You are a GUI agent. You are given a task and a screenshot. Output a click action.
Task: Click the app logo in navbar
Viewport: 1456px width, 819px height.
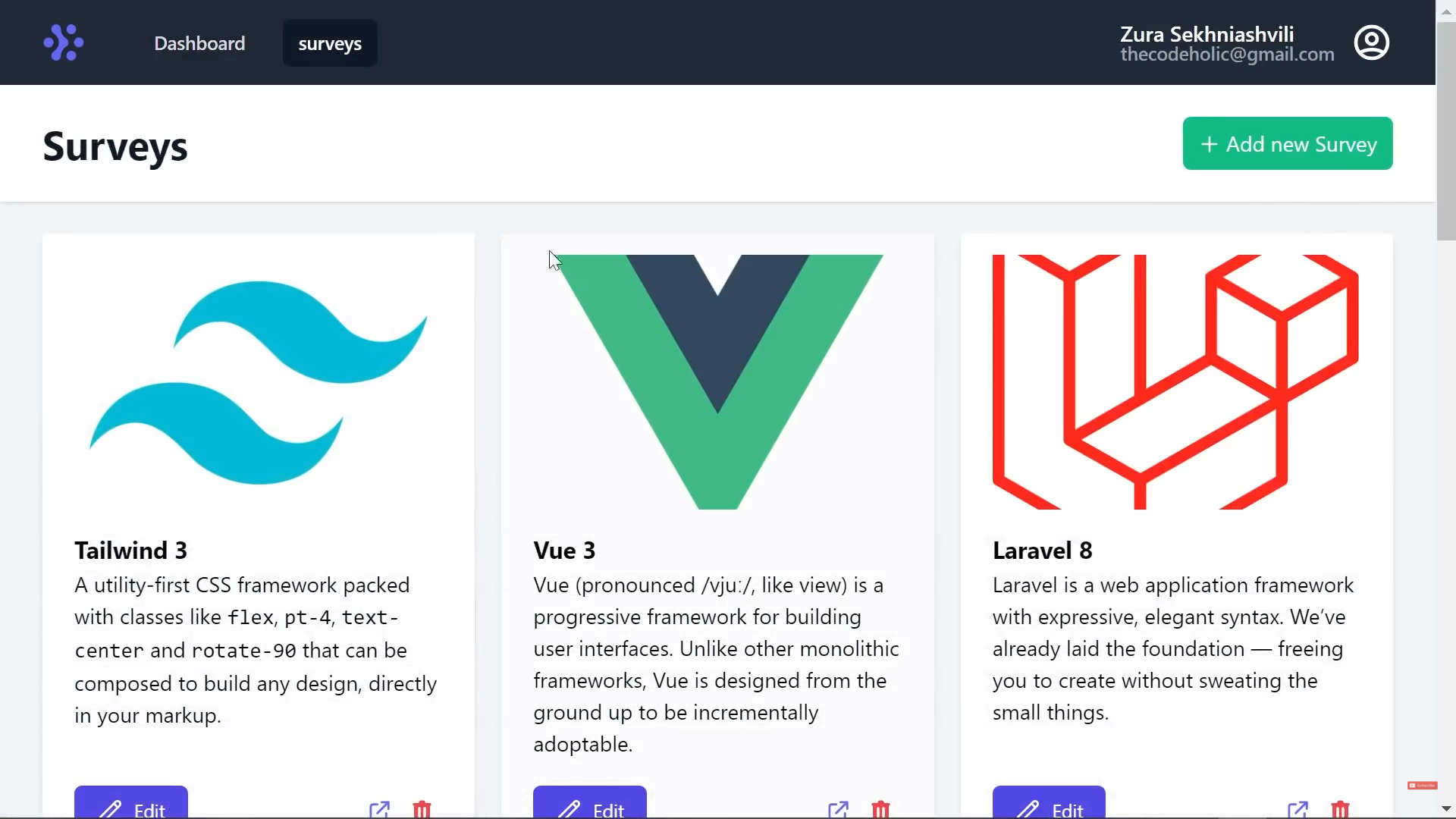[x=64, y=42]
